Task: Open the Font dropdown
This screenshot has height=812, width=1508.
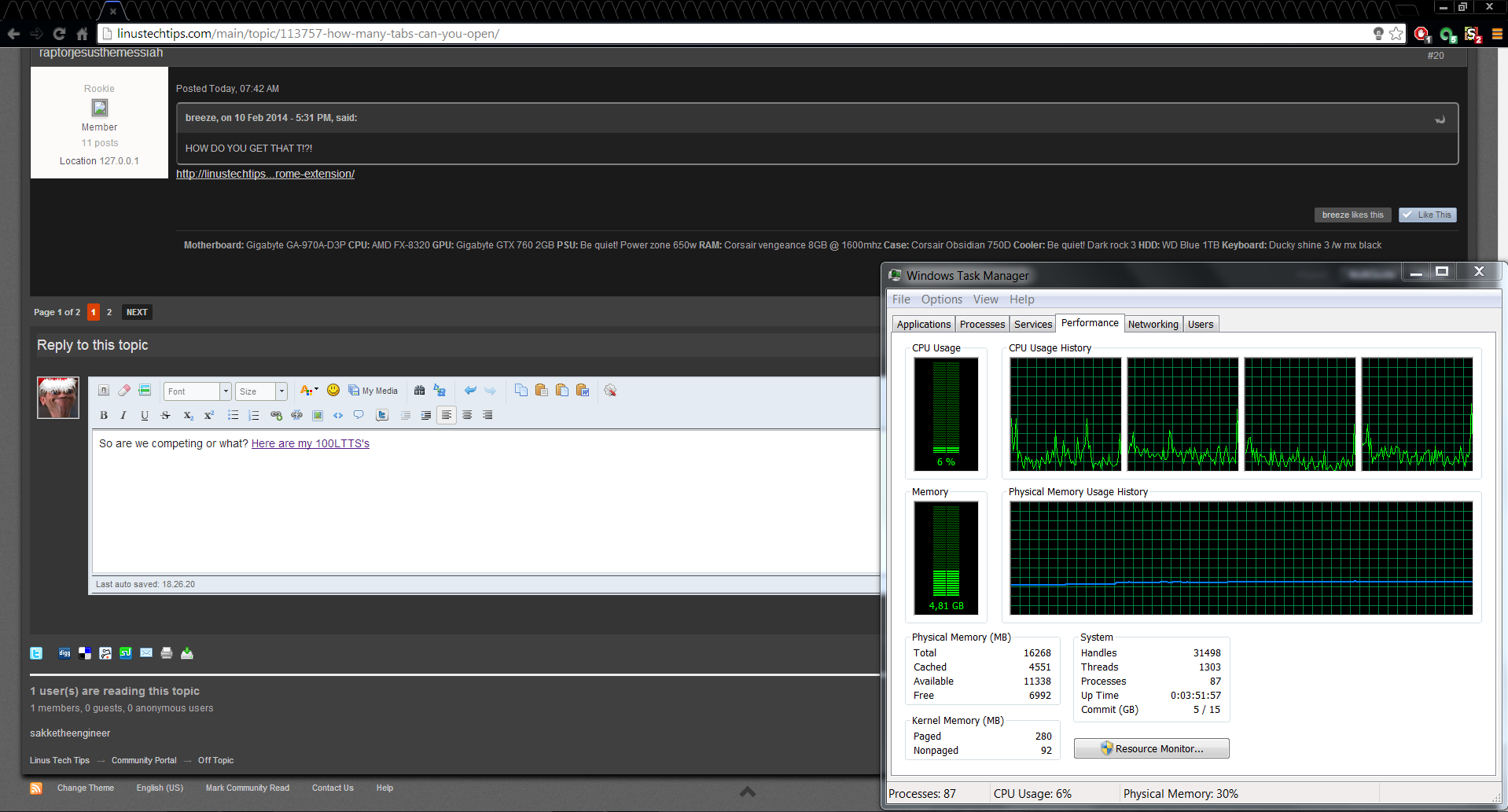Action: pyautogui.click(x=197, y=391)
